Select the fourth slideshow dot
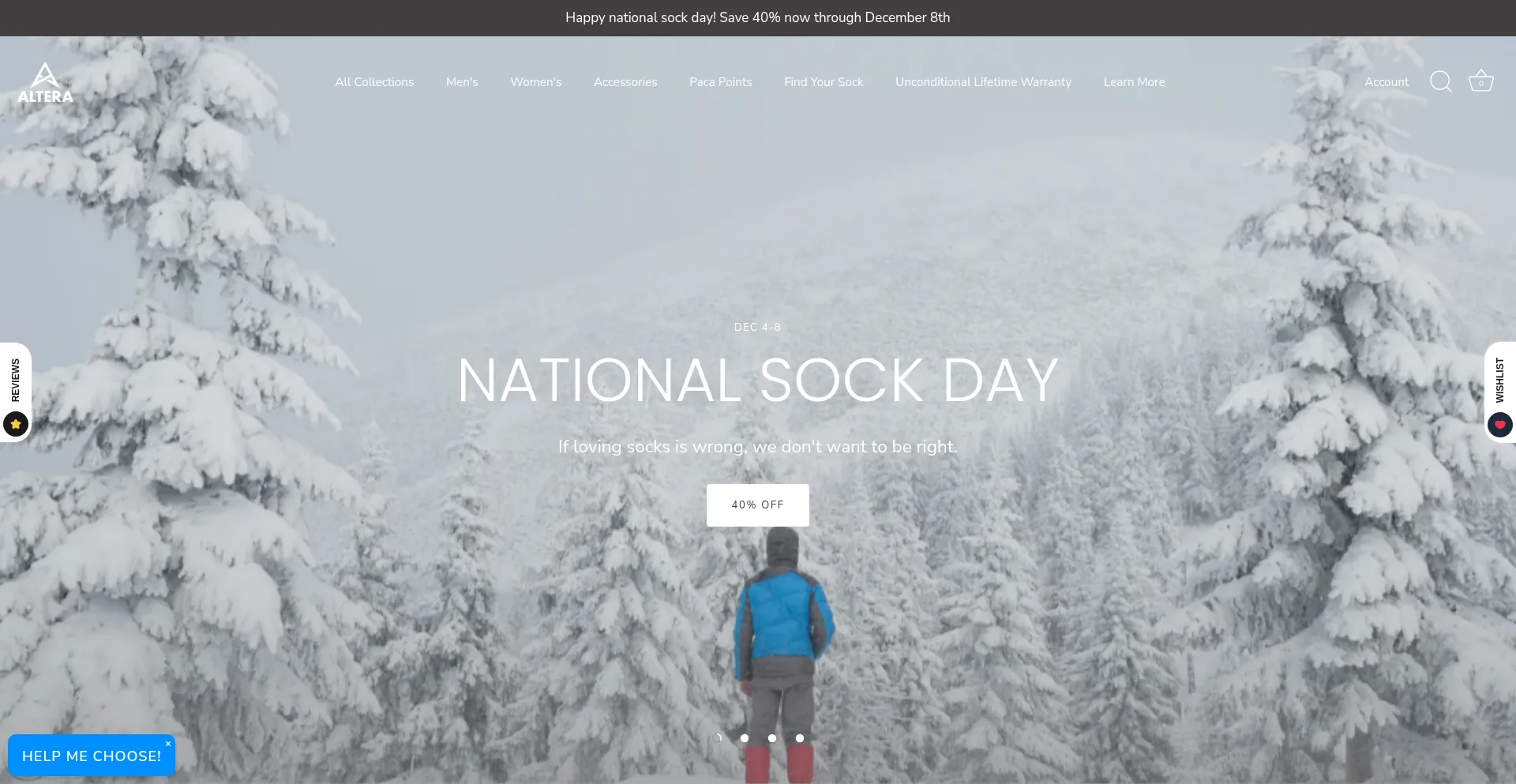The height and width of the screenshot is (784, 1516). click(x=800, y=738)
